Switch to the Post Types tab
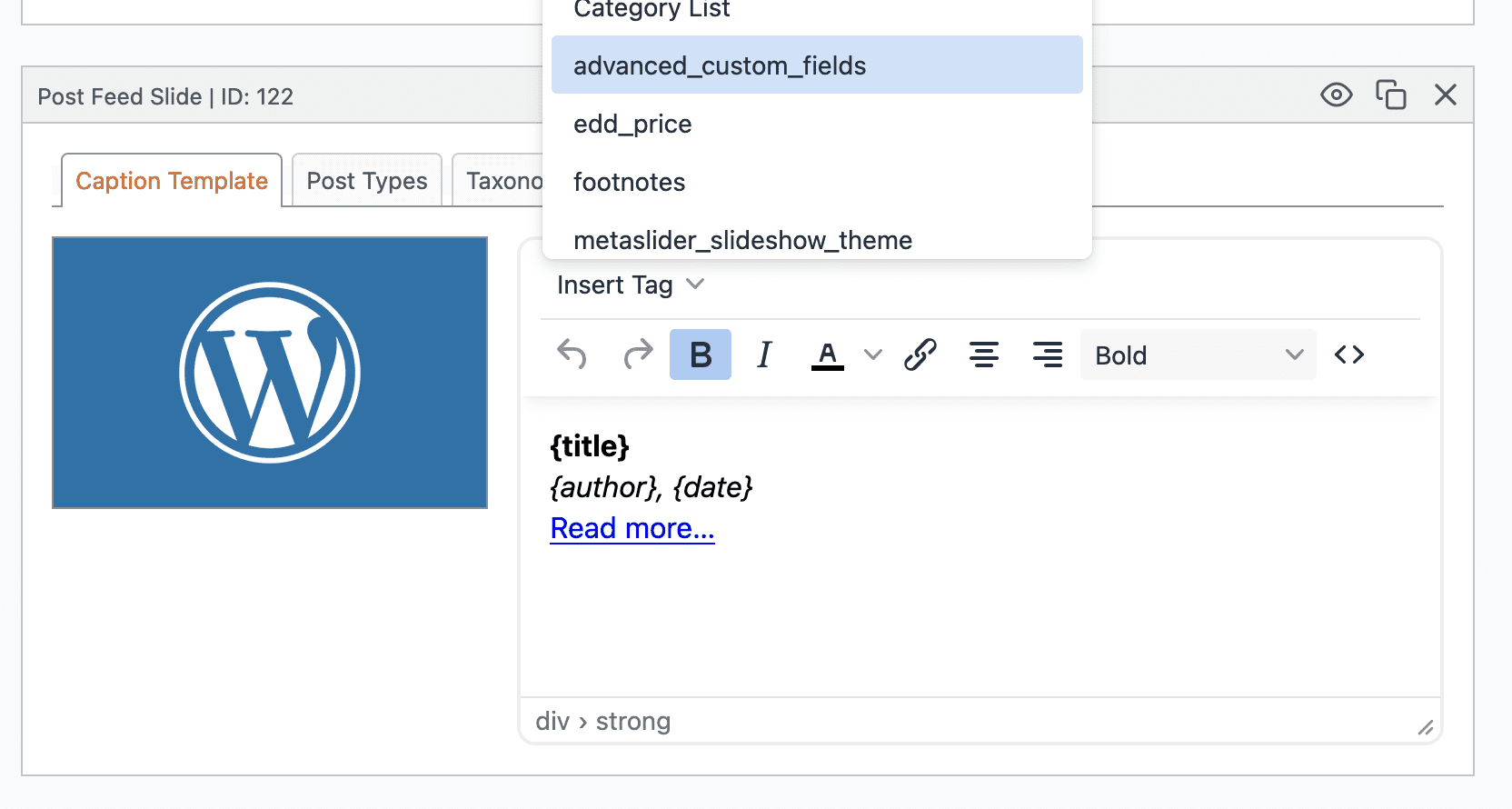The width and height of the screenshot is (1512, 809). tap(367, 181)
